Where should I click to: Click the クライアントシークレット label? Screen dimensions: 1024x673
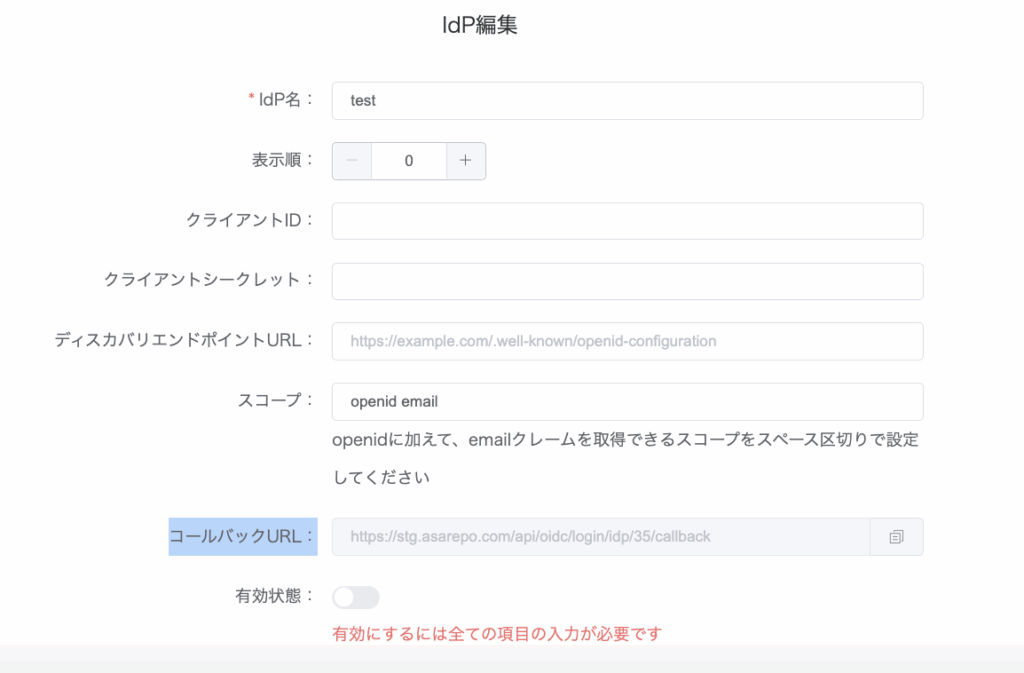coord(208,280)
